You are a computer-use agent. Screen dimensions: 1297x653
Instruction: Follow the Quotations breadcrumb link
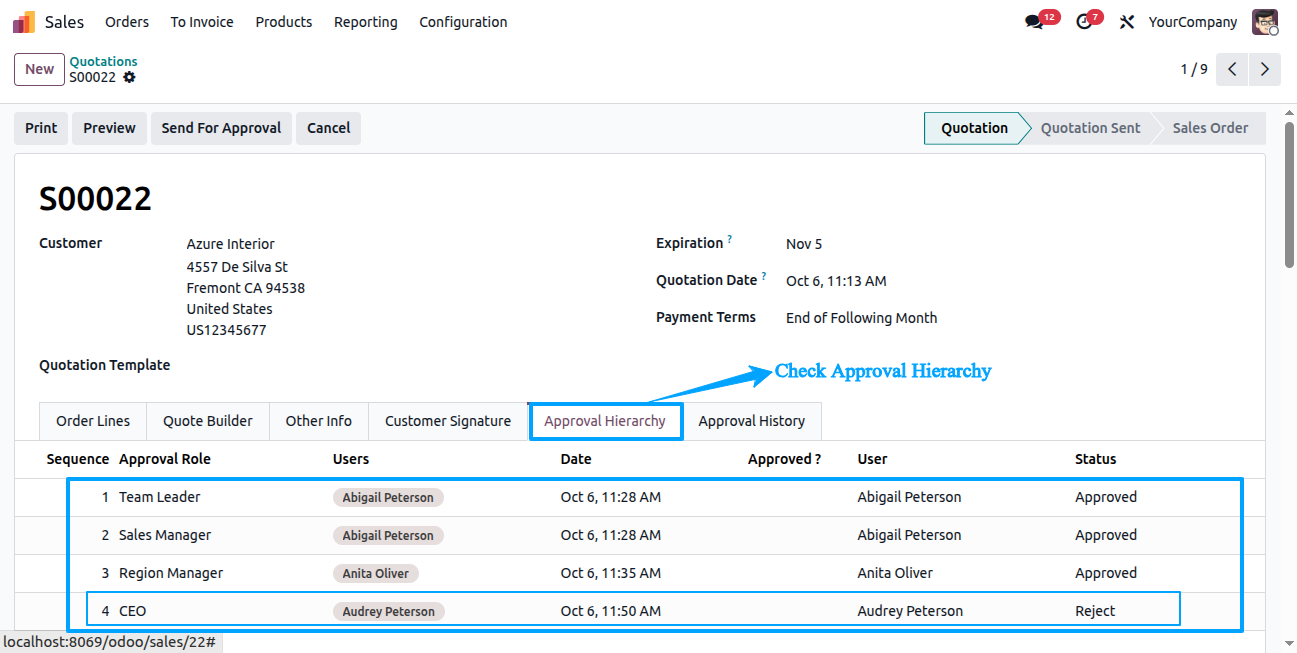click(x=103, y=61)
